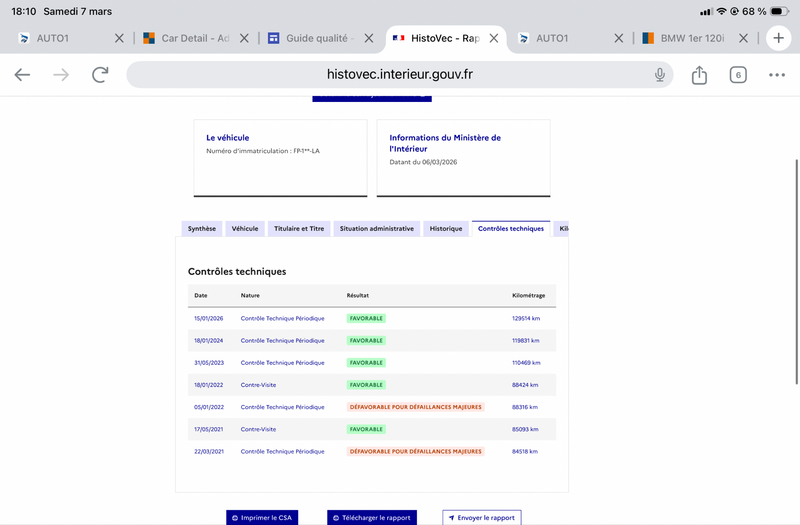Select the Historique tab
The image size is (800, 525).
click(x=446, y=229)
